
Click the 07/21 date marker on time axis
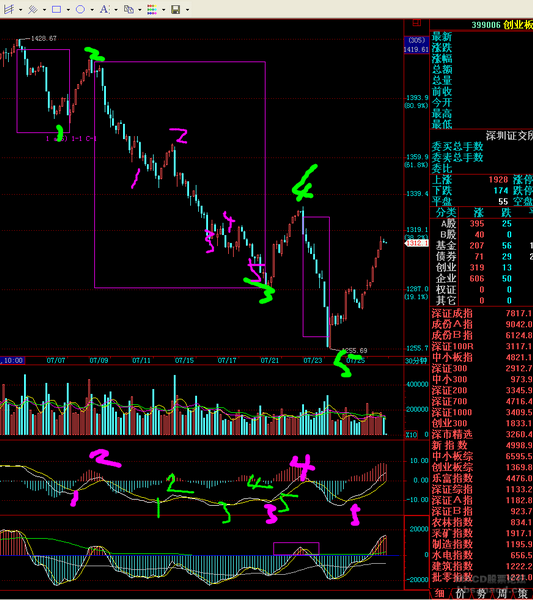point(270,360)
